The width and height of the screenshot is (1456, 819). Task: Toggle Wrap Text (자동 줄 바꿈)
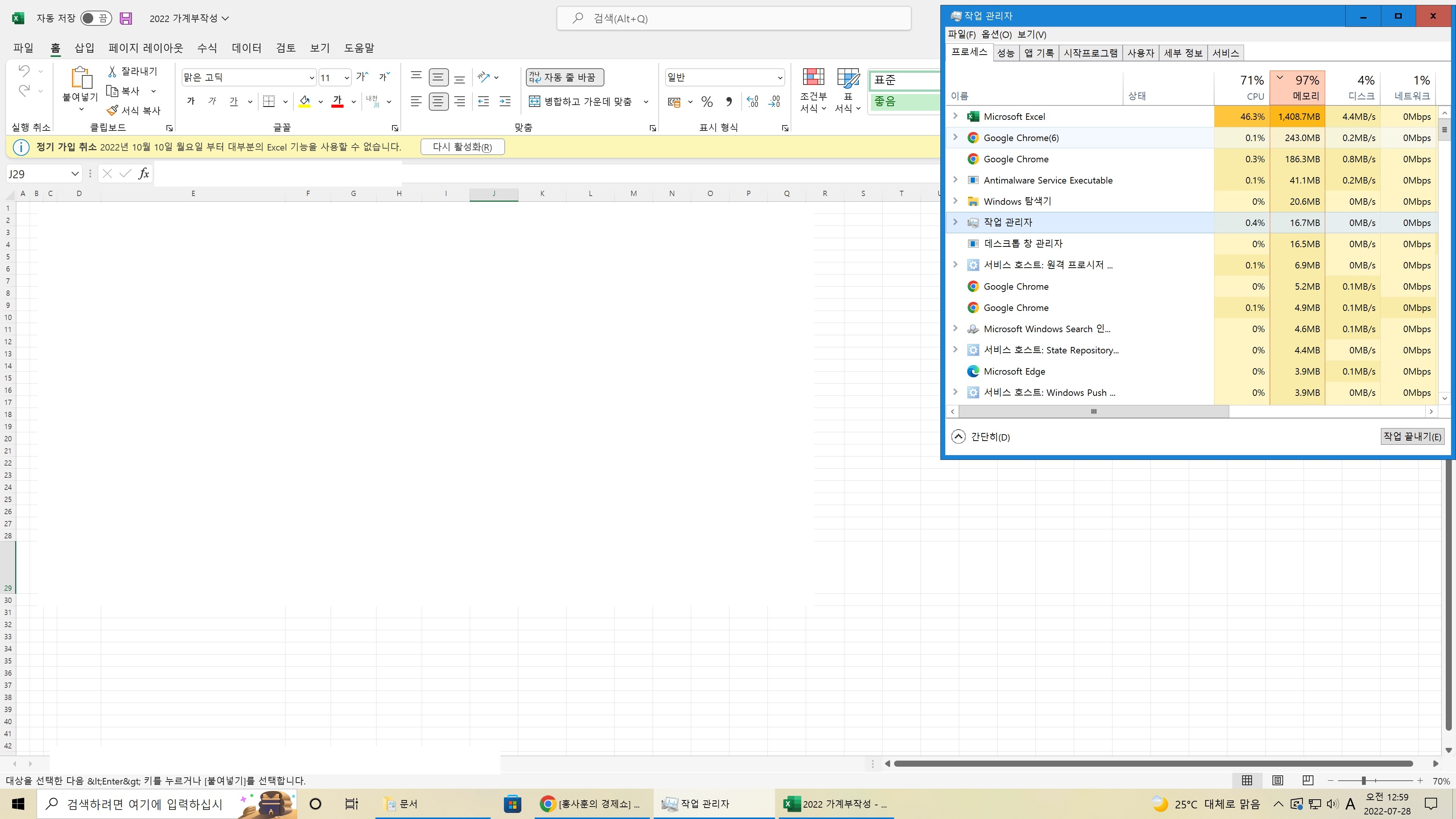click(x=565, y=77)
